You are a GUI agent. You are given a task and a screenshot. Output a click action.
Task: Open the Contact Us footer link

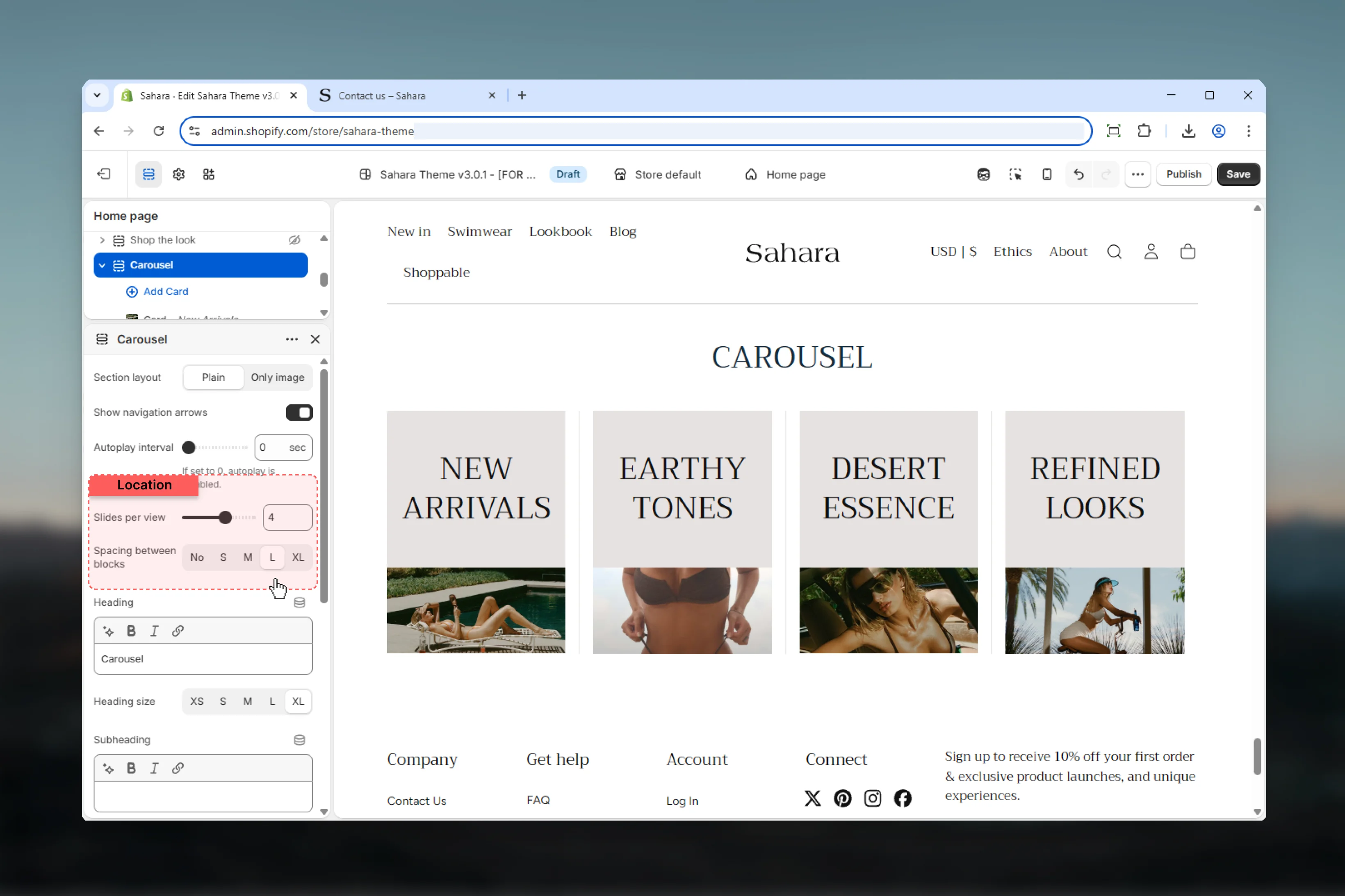point(416,800)
